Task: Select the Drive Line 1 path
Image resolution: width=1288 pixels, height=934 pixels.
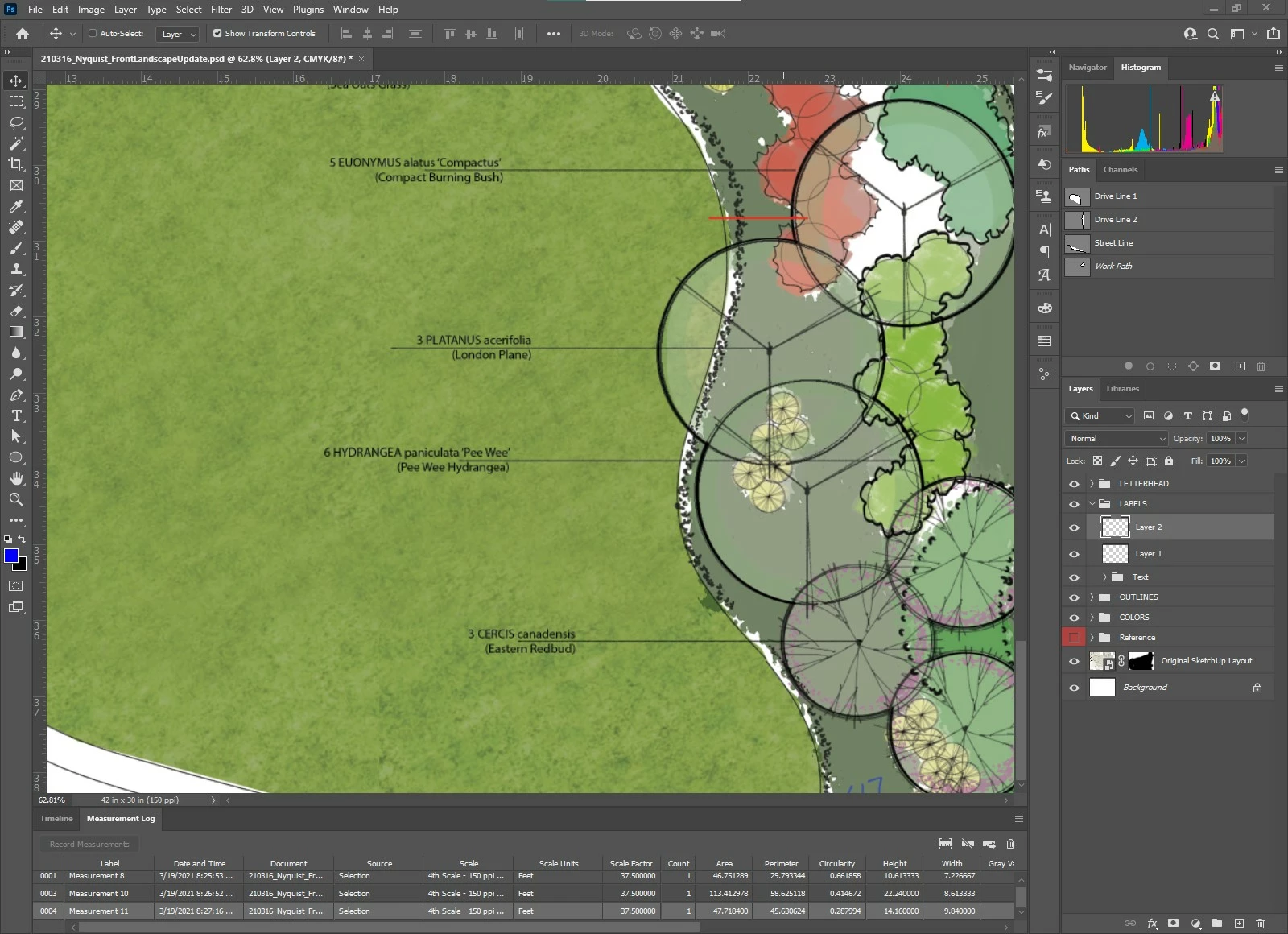Action: (1168, 196)
